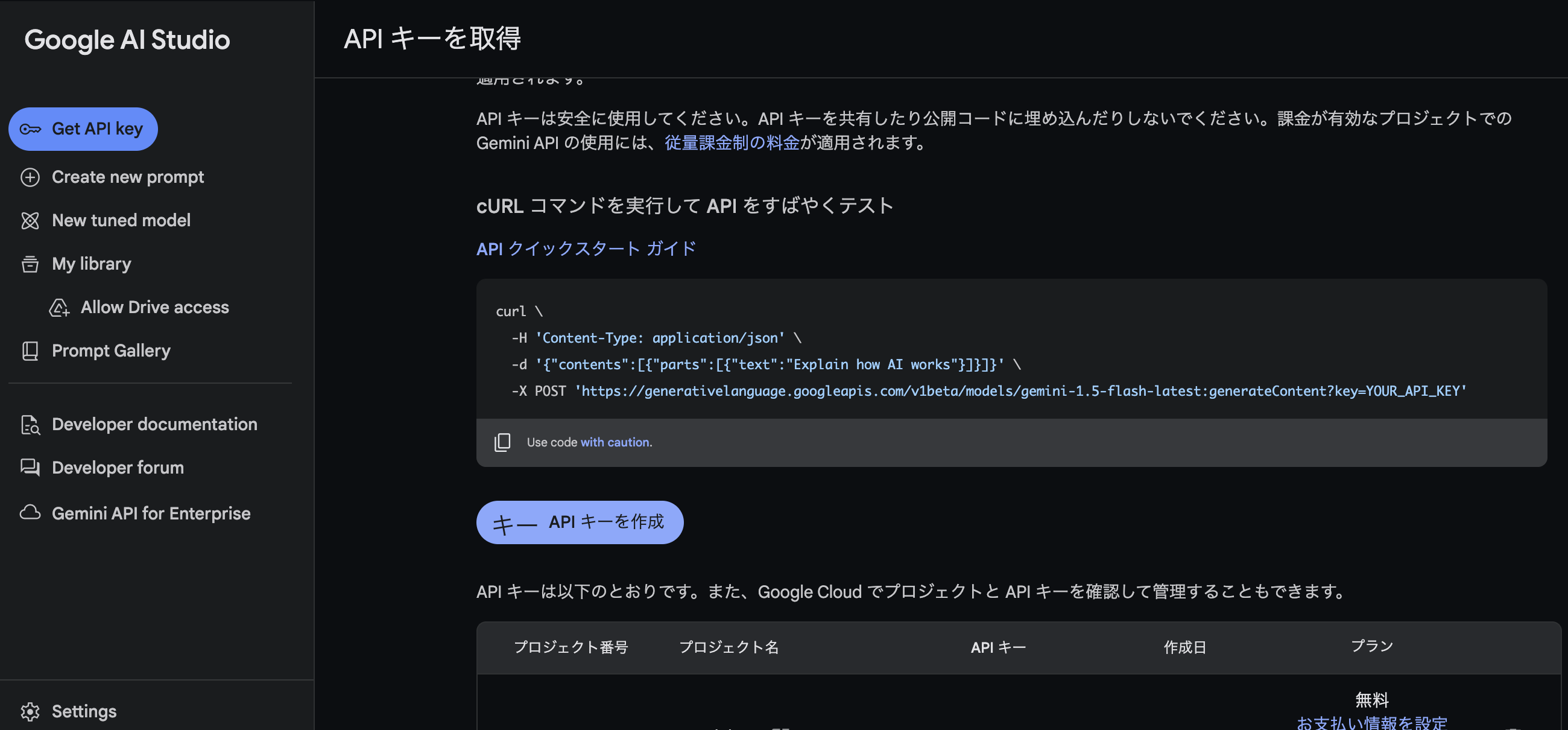The height and width of the screenshot is (730, 1568).
Task: Select New tuned model menu item
Action: [x=121, y=220]
